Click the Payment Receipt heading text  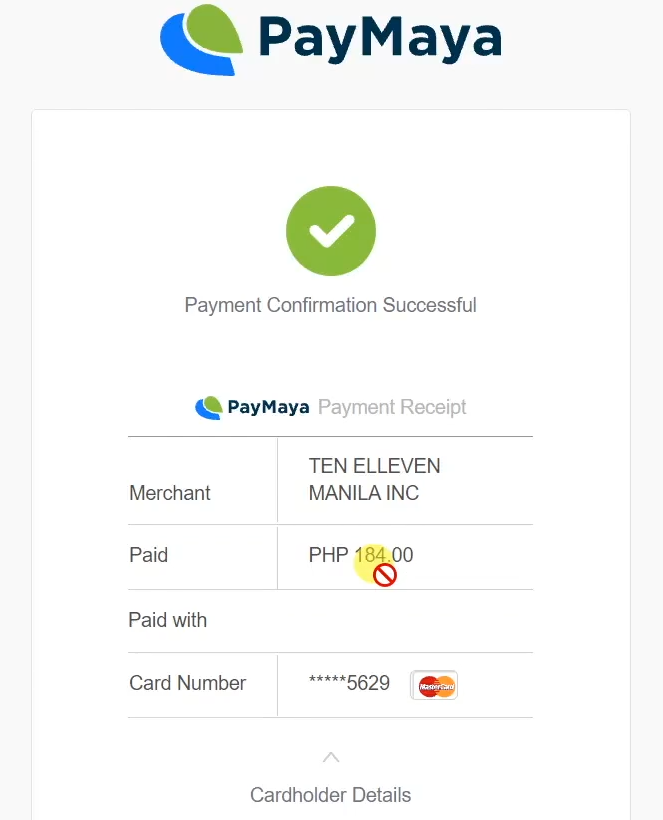click(x=392, y=407)
